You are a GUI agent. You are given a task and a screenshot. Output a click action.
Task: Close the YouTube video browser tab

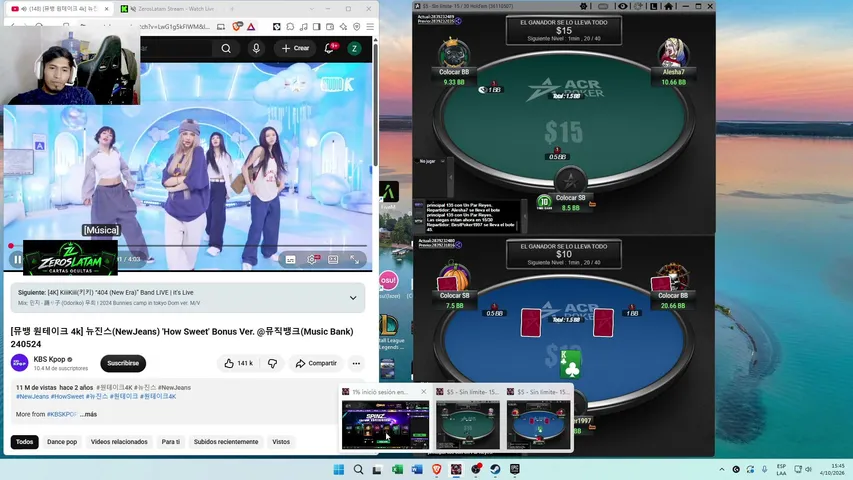[x=107, y=9]
